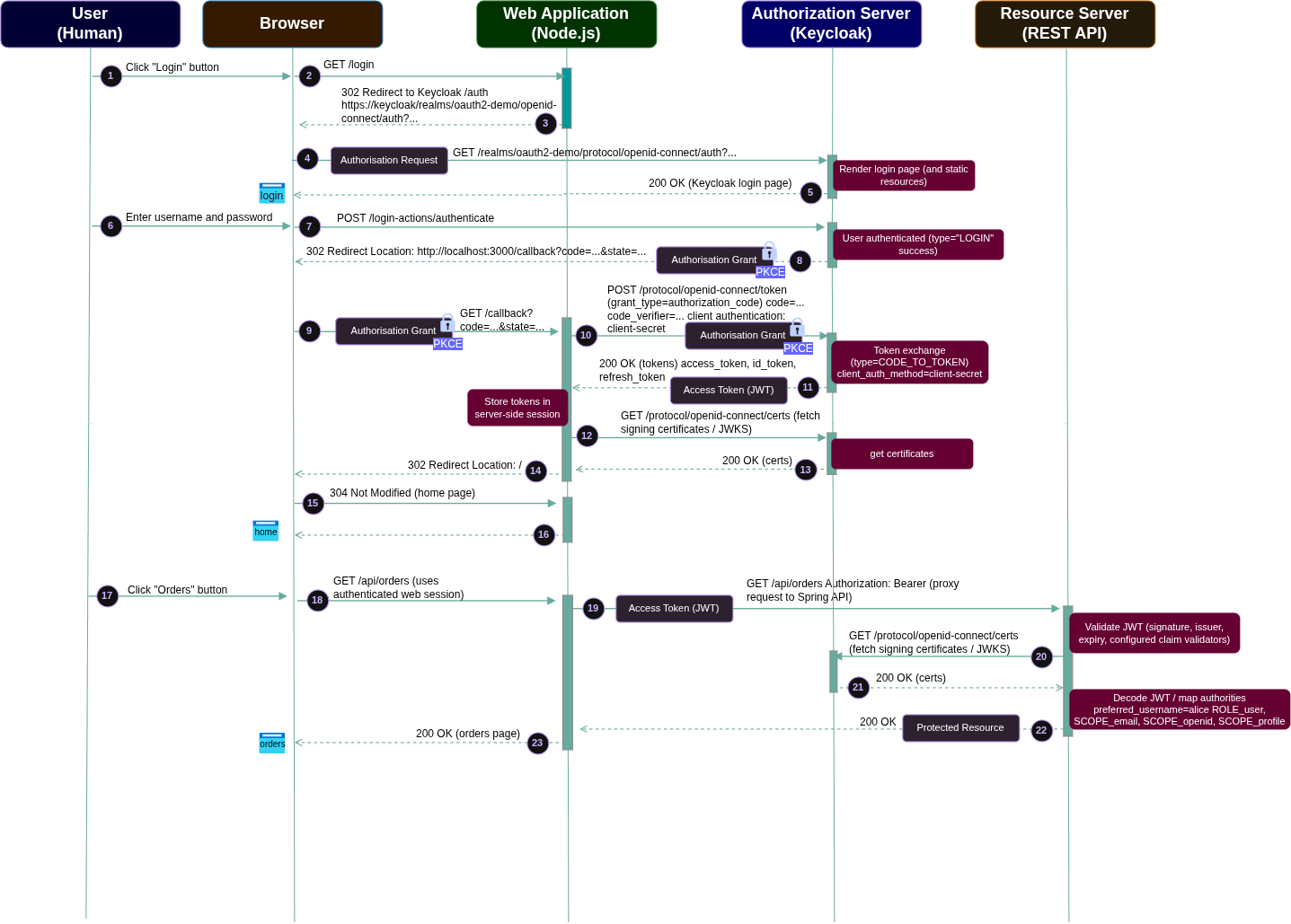Select the User (Human) participant header

pyautogui.click(x=90, y=24)
